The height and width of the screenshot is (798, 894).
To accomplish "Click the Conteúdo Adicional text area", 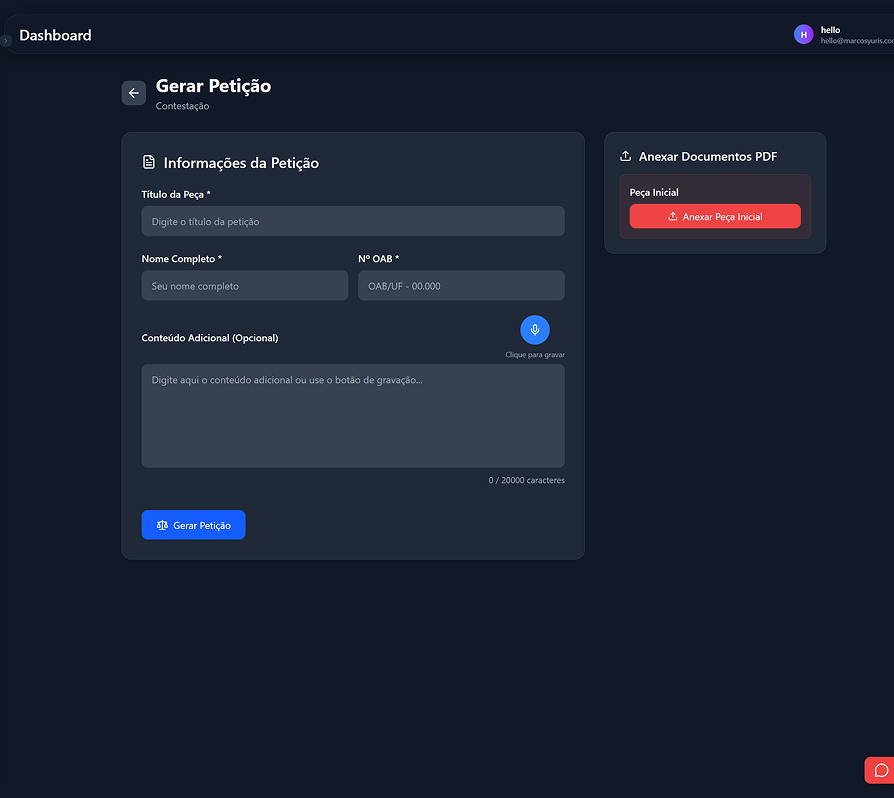I will (x=353, y=415).
